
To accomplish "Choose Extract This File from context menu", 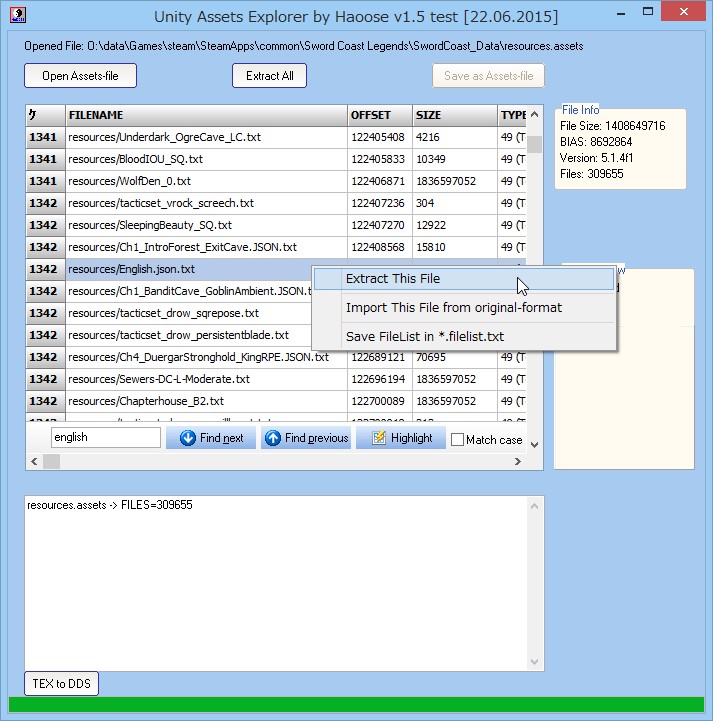I will click(464, 279).
